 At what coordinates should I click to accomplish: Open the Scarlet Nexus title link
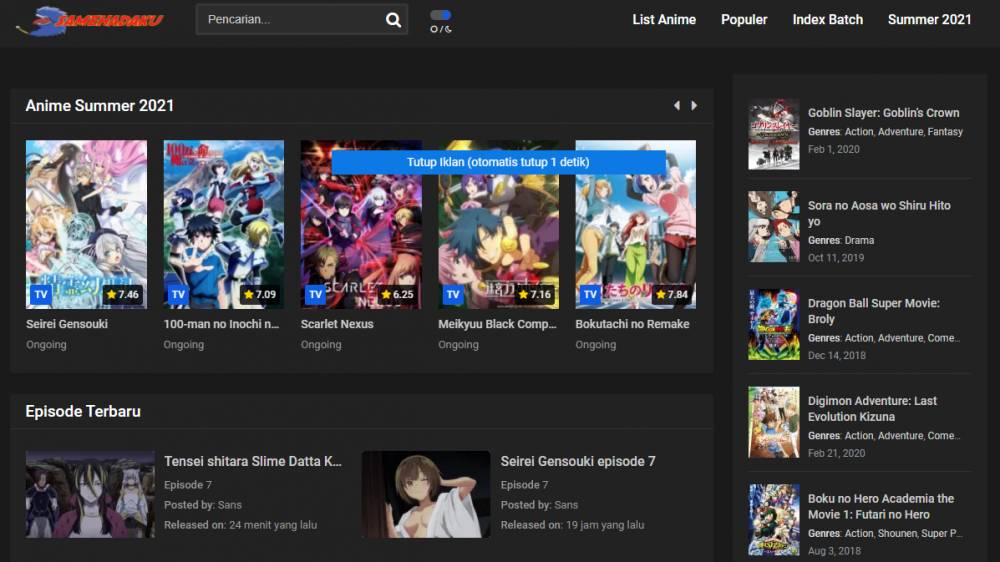click(x=337, y=324)
